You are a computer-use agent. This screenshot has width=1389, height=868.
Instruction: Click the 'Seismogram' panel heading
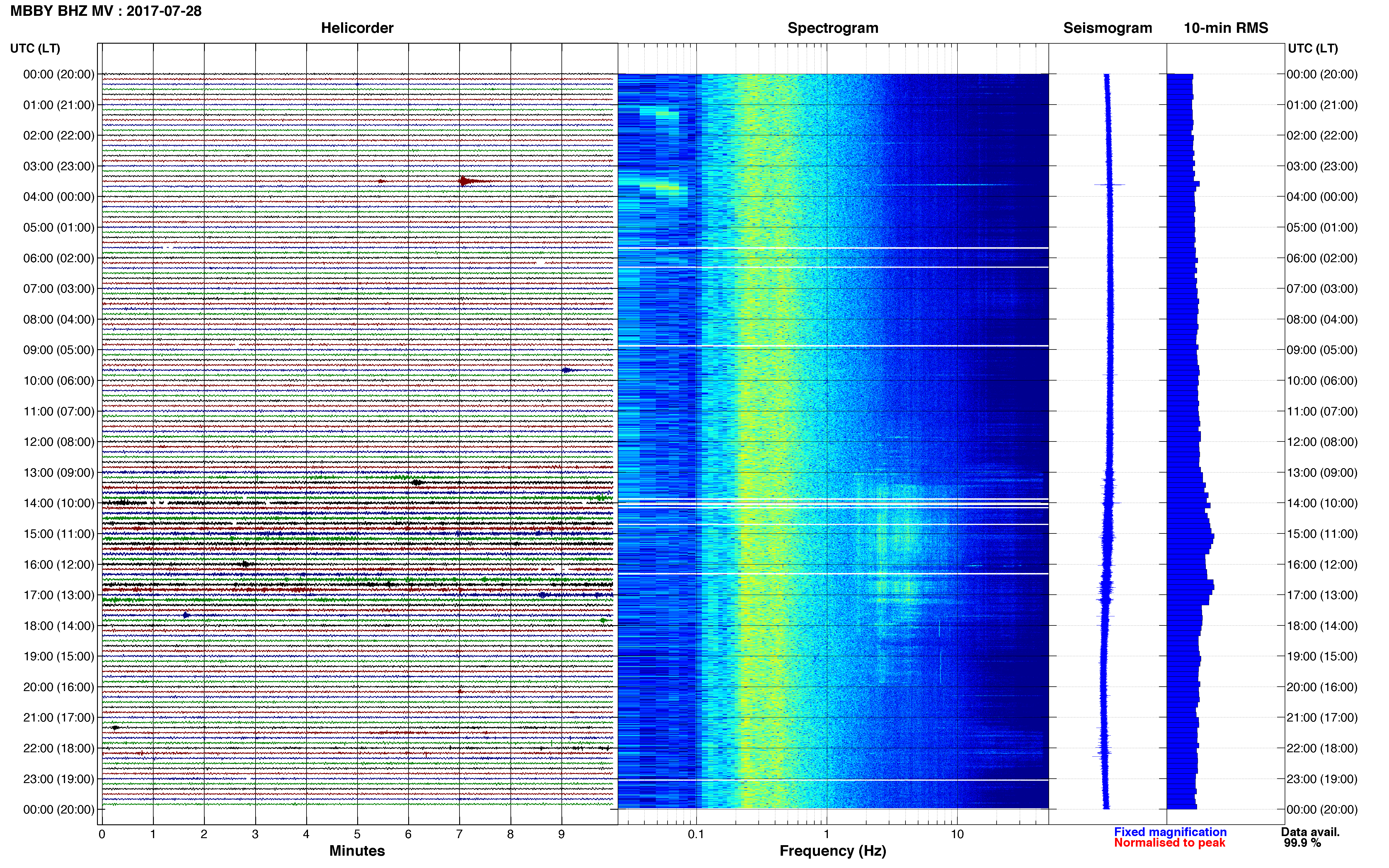pyautogui.click(x=1108, y=28)
